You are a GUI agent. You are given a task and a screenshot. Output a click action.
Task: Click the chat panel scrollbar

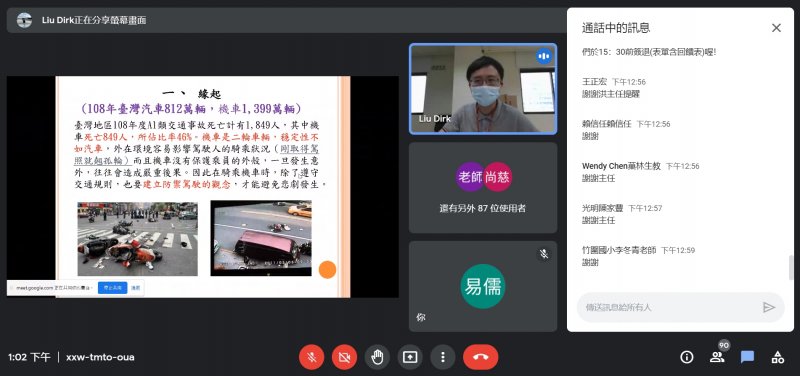click(x=791, y=267)
